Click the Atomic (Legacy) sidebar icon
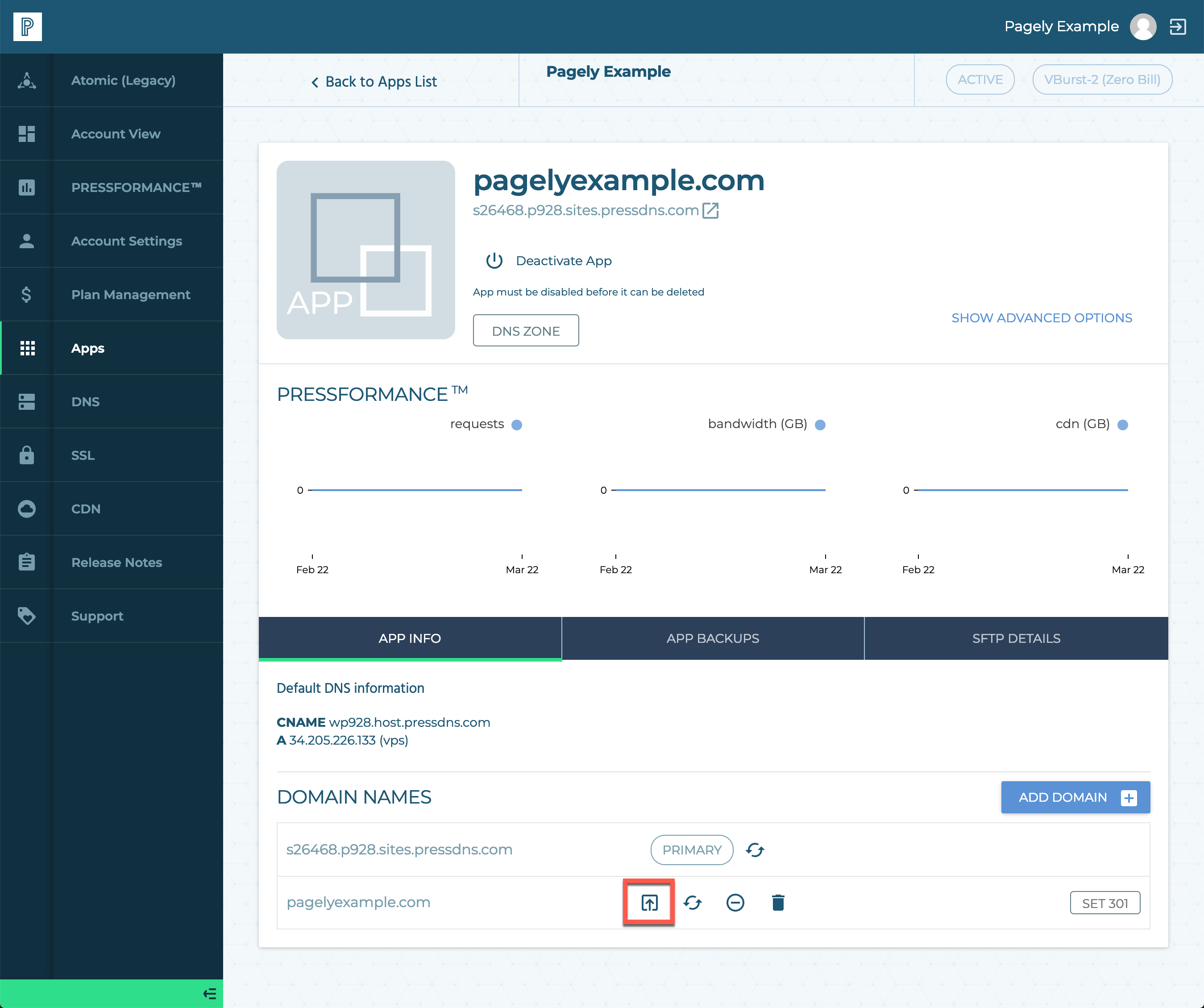Viewport: 1204px width, 1008px height. [x=27, y=80]
